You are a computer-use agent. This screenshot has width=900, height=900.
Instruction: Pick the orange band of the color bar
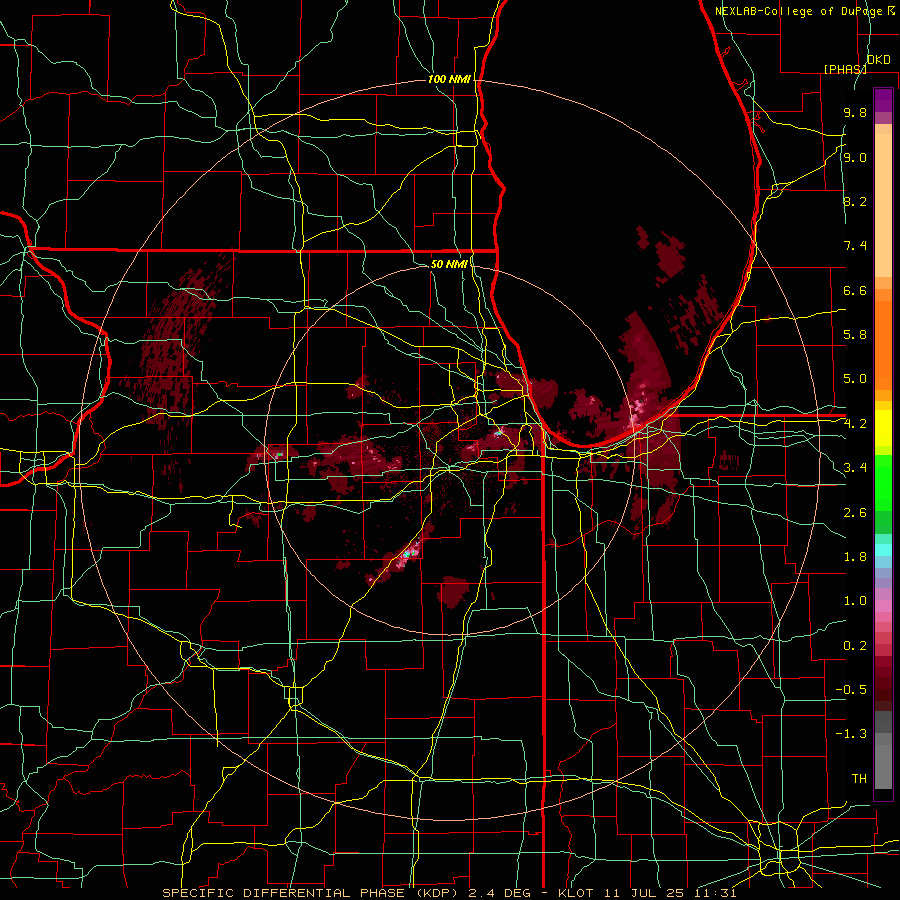pyautogui.click(x=883, y=345)
